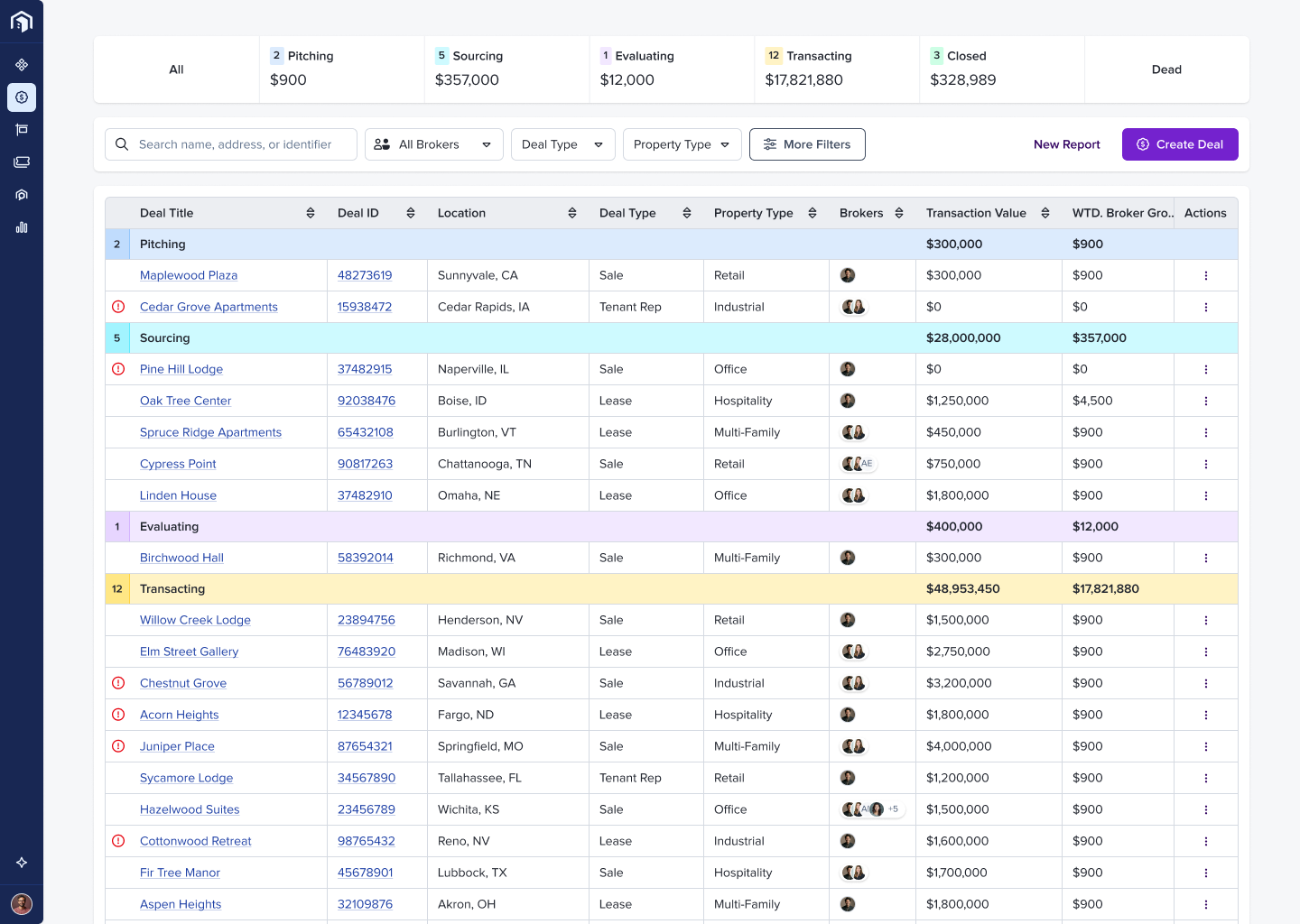
Task: Click the alert icon for Pine Hill Lodge
Action: (118, 369)
